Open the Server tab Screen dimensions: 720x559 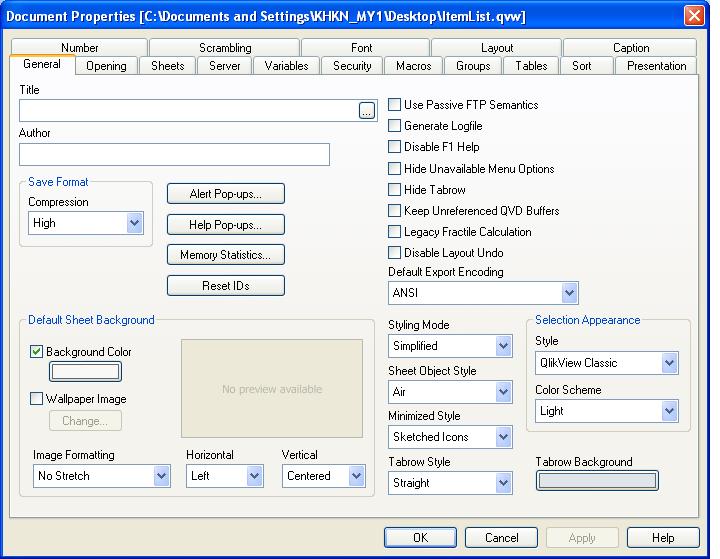coord(225,66)
